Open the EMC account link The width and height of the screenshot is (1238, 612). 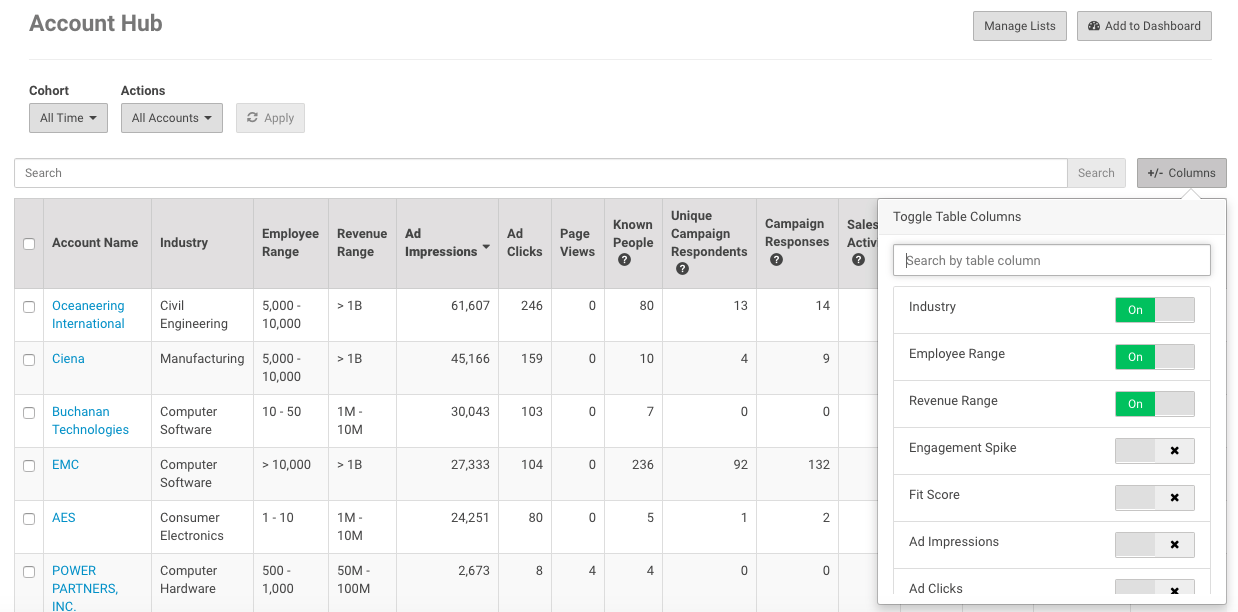pyautogui.click(x=65, y=465)
